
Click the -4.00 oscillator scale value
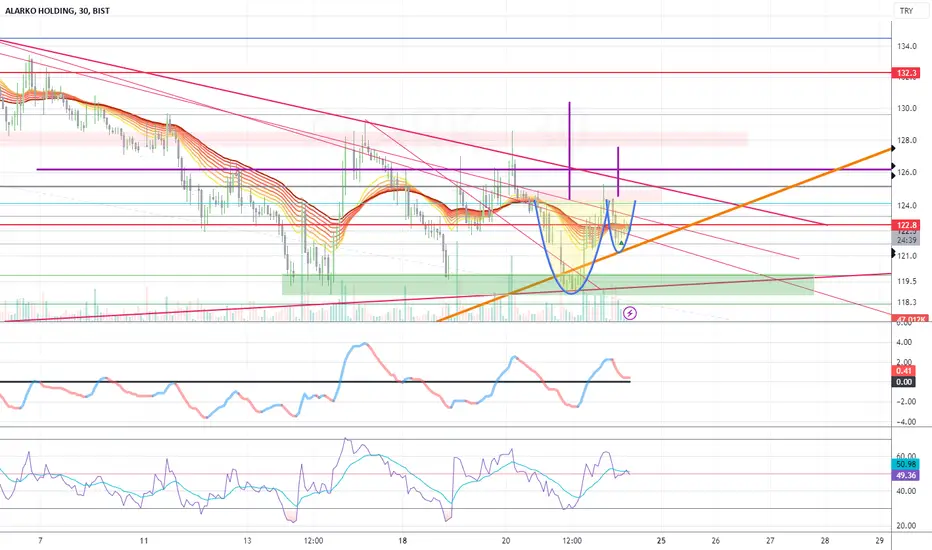click(905, 422)
